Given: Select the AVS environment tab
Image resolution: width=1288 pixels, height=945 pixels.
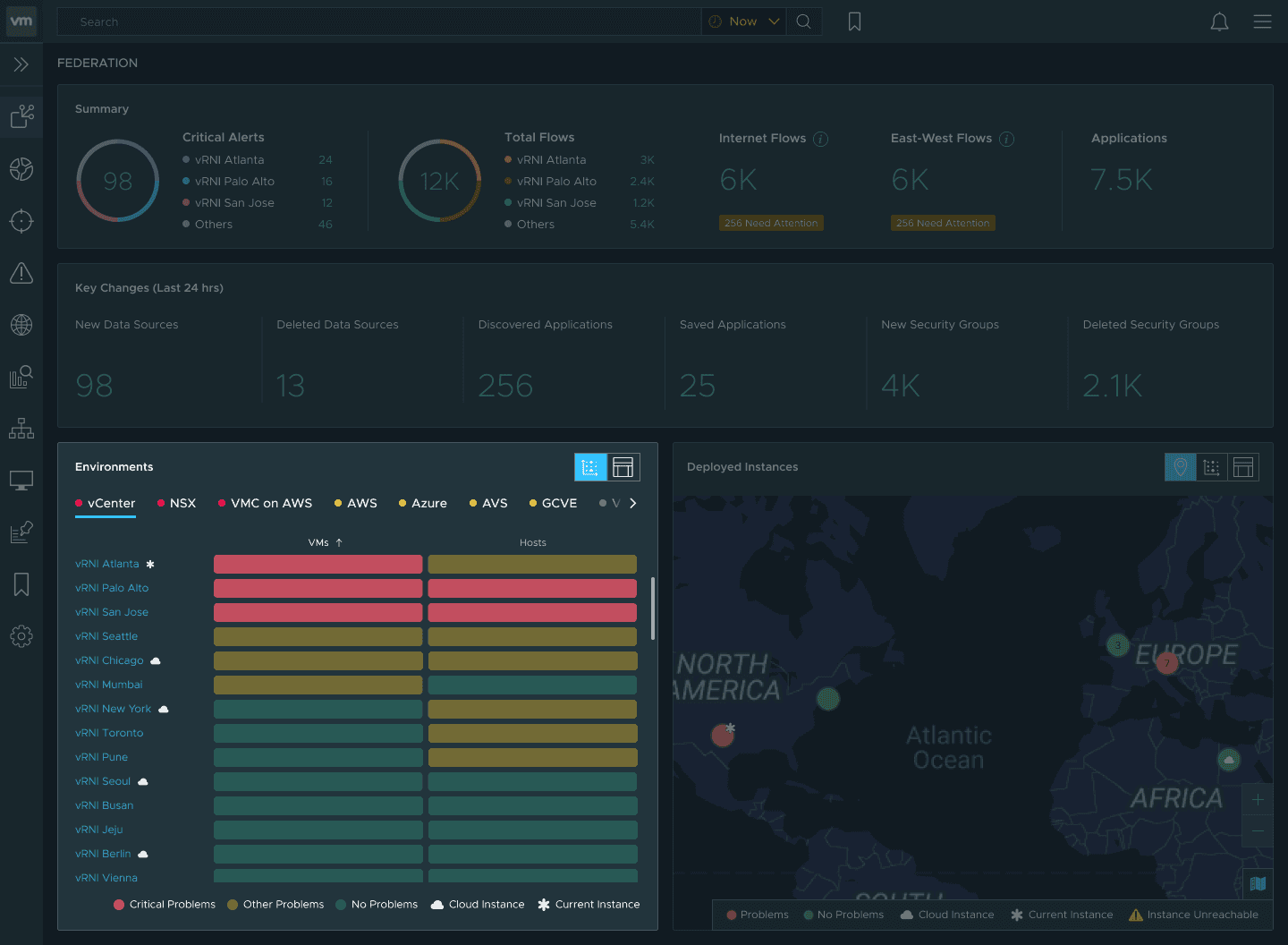Looking at the screenshot, I should click(488, 504).
